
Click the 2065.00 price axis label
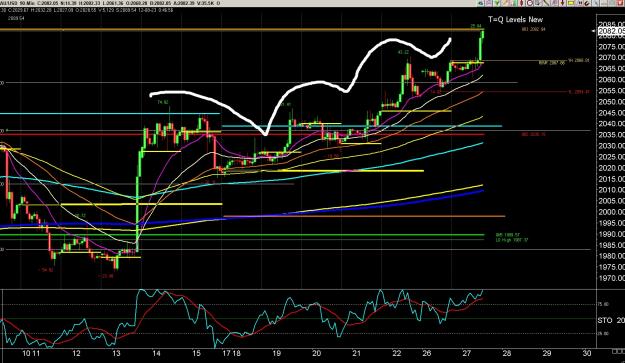coord(611,69)
